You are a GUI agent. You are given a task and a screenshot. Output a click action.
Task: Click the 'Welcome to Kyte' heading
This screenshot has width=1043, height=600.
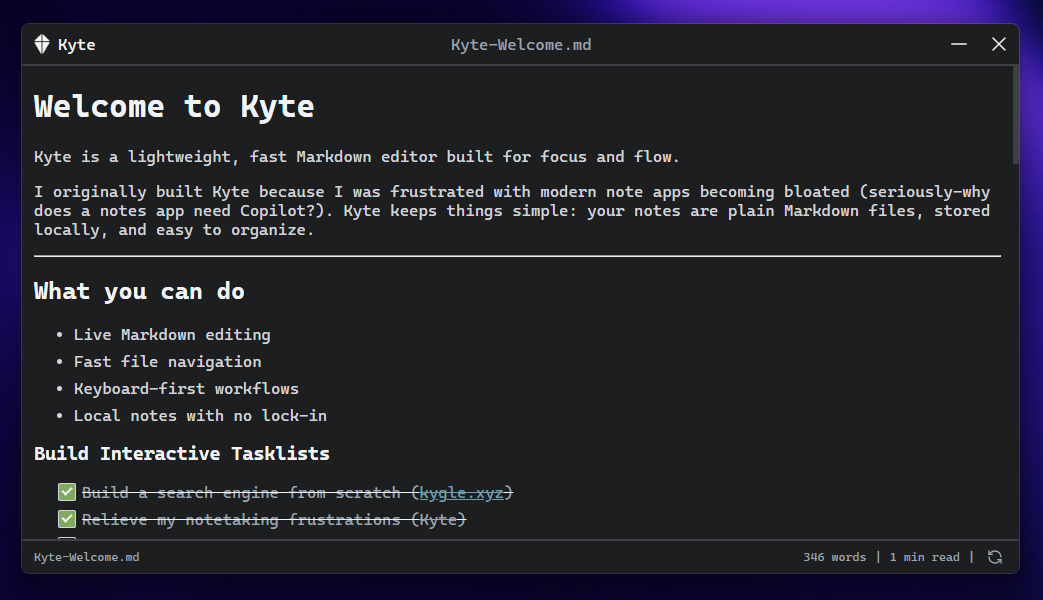tap(174, 106)
